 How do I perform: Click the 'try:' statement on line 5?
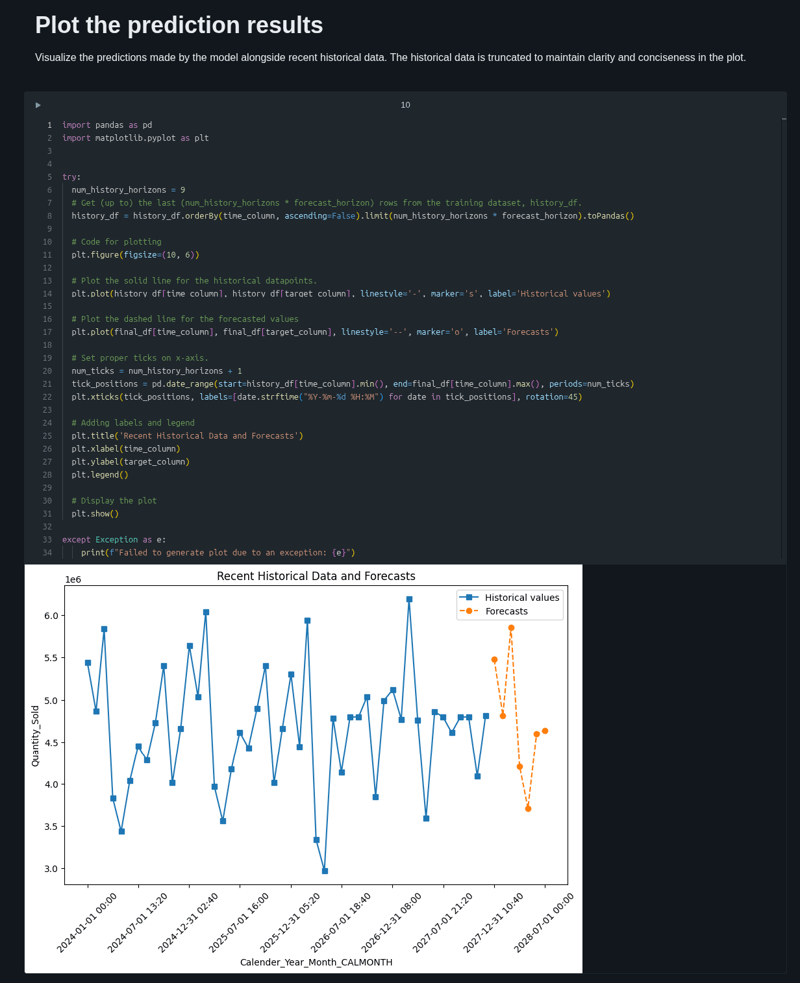click(x=71, y=177)
